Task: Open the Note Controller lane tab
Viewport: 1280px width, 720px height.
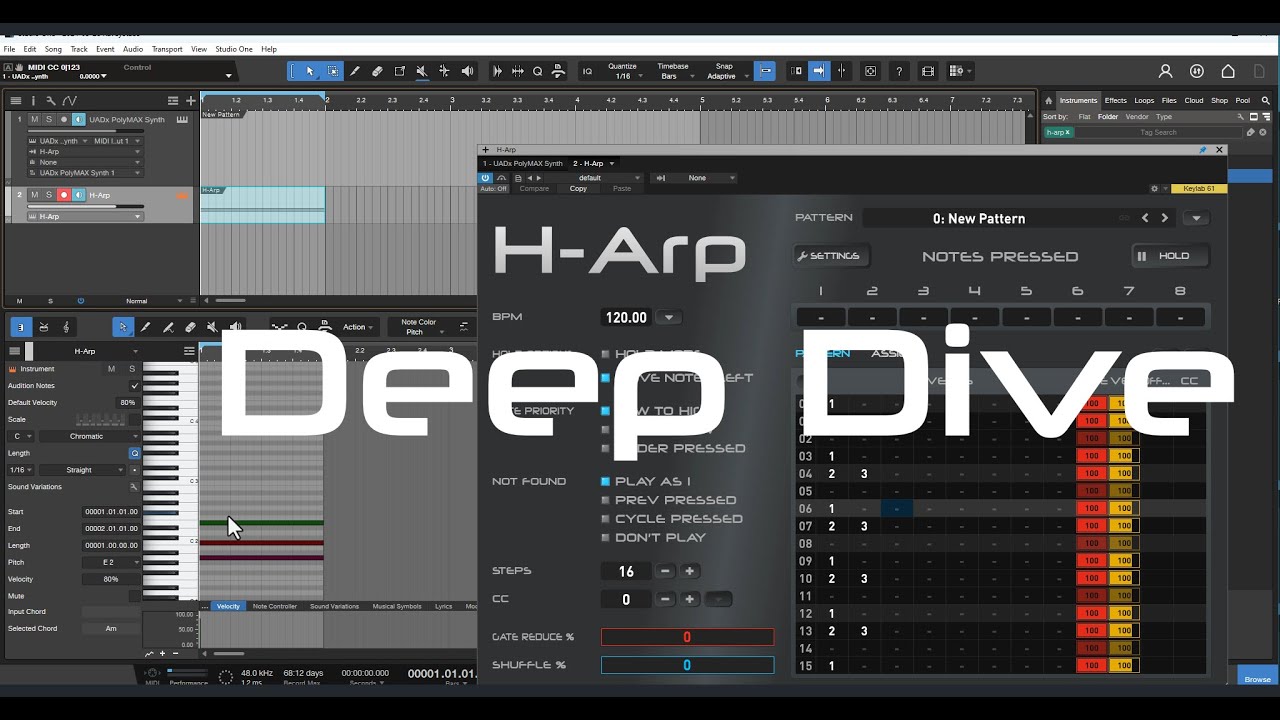Action: pos(275,606)
